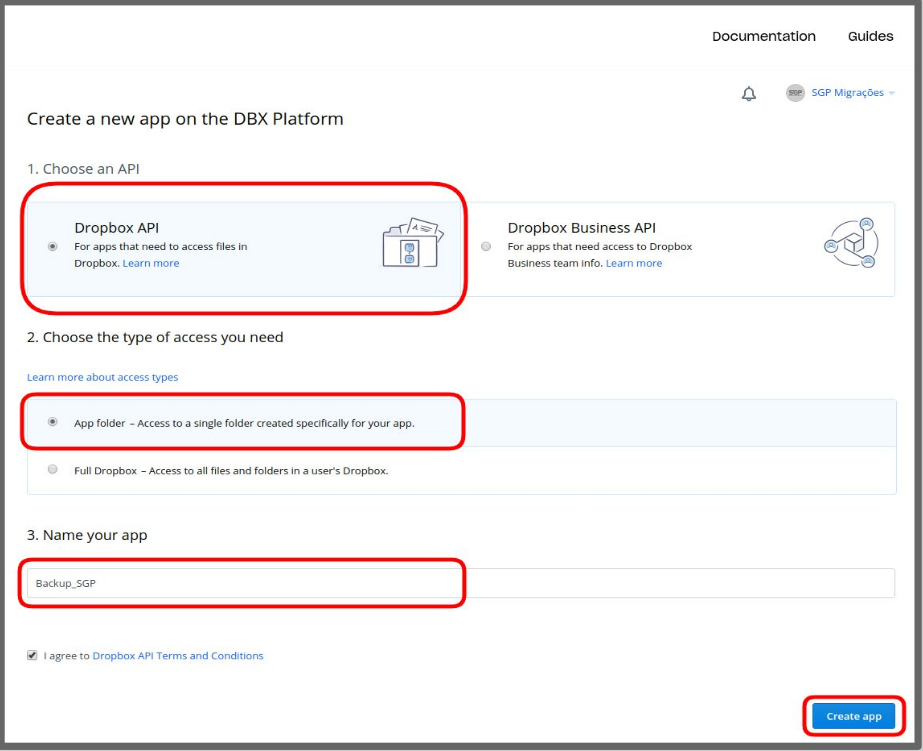This screenshot has width=923, height=751.
Task: Select the Dropbox Business API radio button
Action: click(486, 246)
